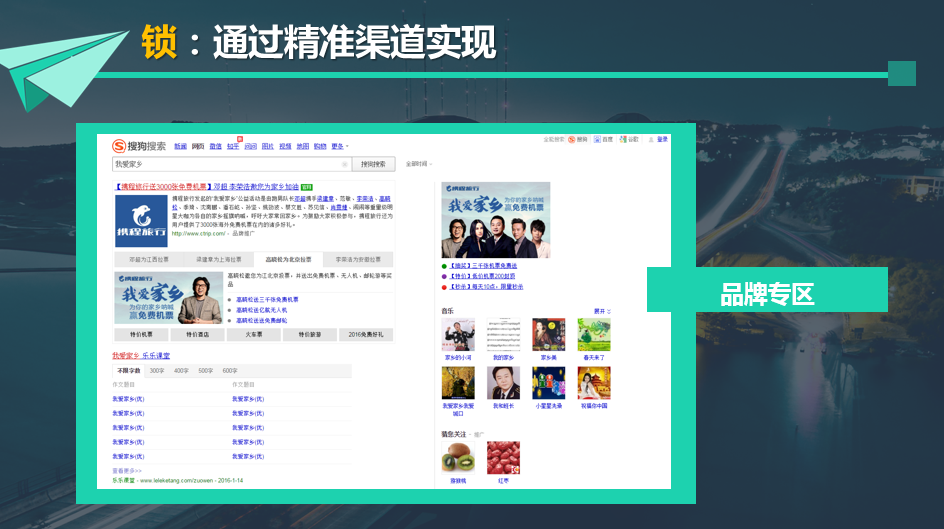Image resolution: width=944 pixels, height=529 pixels.
Task: Click the red bullet beside 秒杀 link
Action: pos(444,288)
